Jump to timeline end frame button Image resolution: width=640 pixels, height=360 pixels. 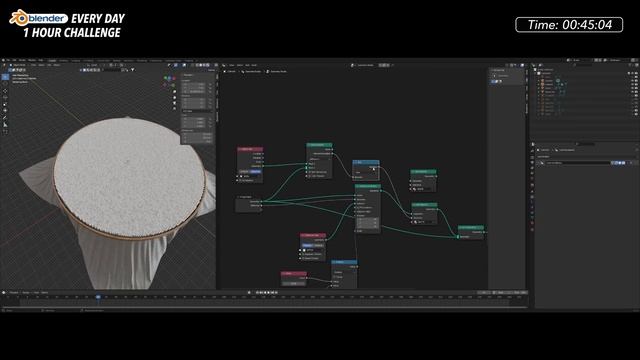point(276,292)
